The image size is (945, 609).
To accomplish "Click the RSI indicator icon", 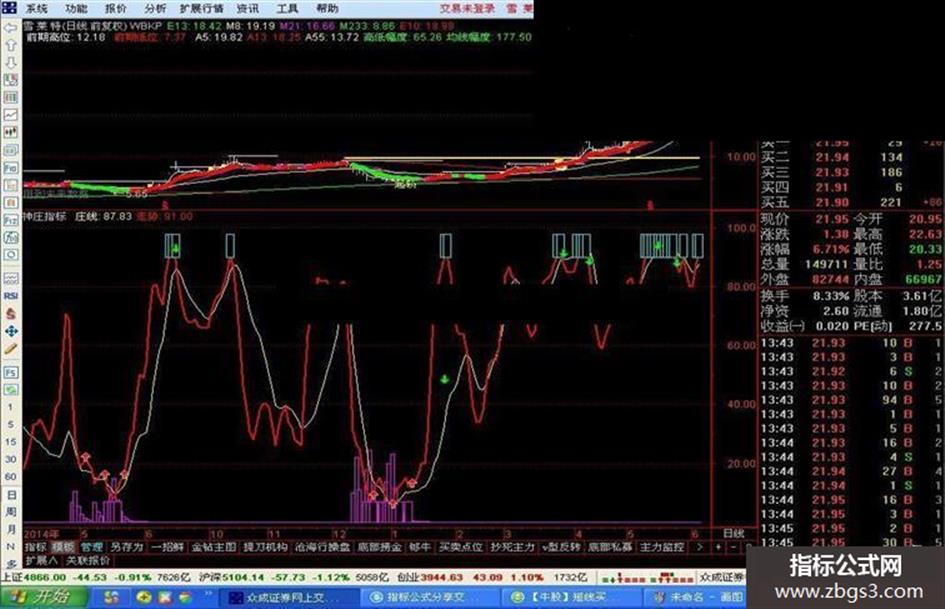I will (10, 296).
